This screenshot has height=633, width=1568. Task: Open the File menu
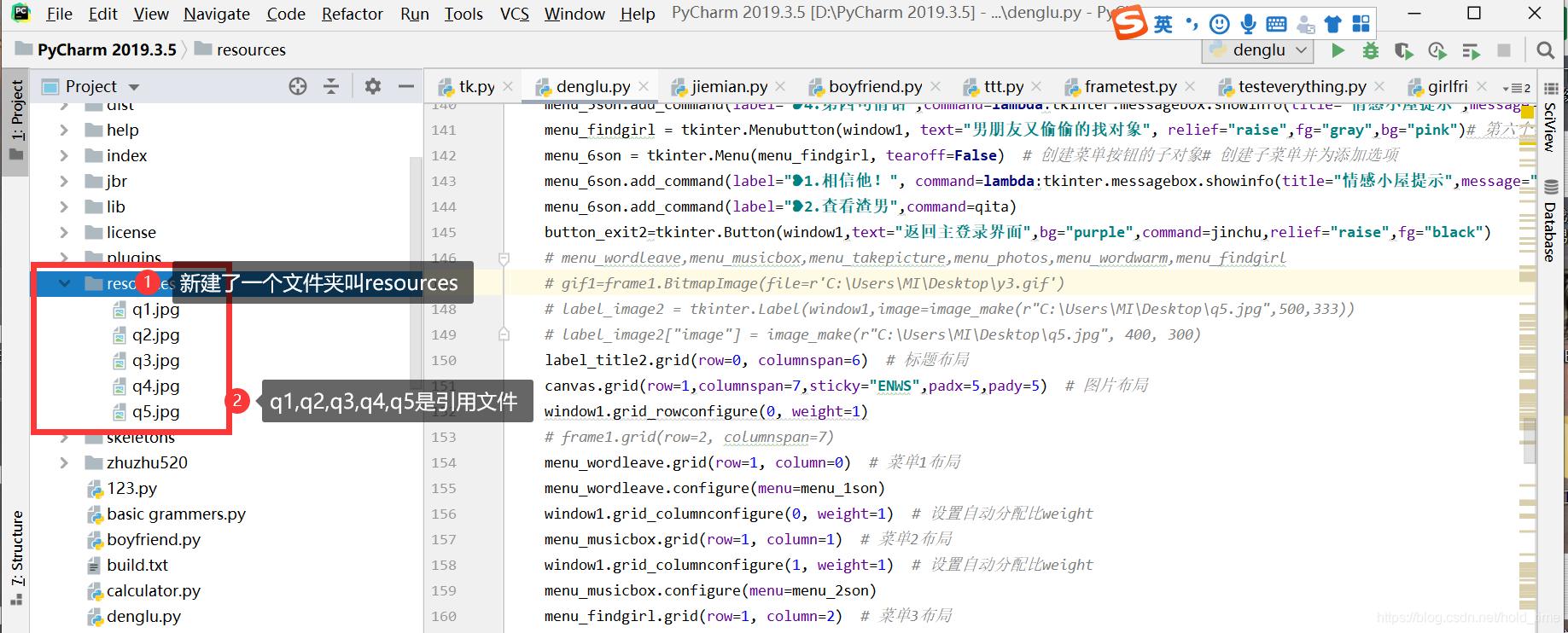(59, 14)
